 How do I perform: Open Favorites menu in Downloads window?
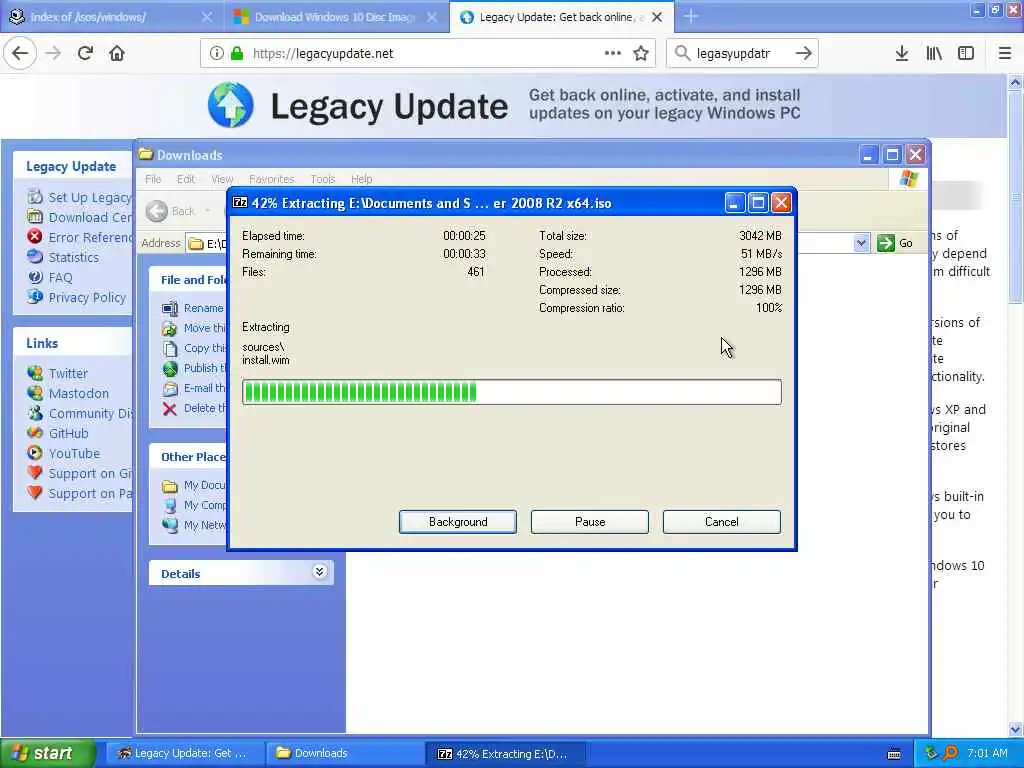pyautogui.click(x=272, y=179)
